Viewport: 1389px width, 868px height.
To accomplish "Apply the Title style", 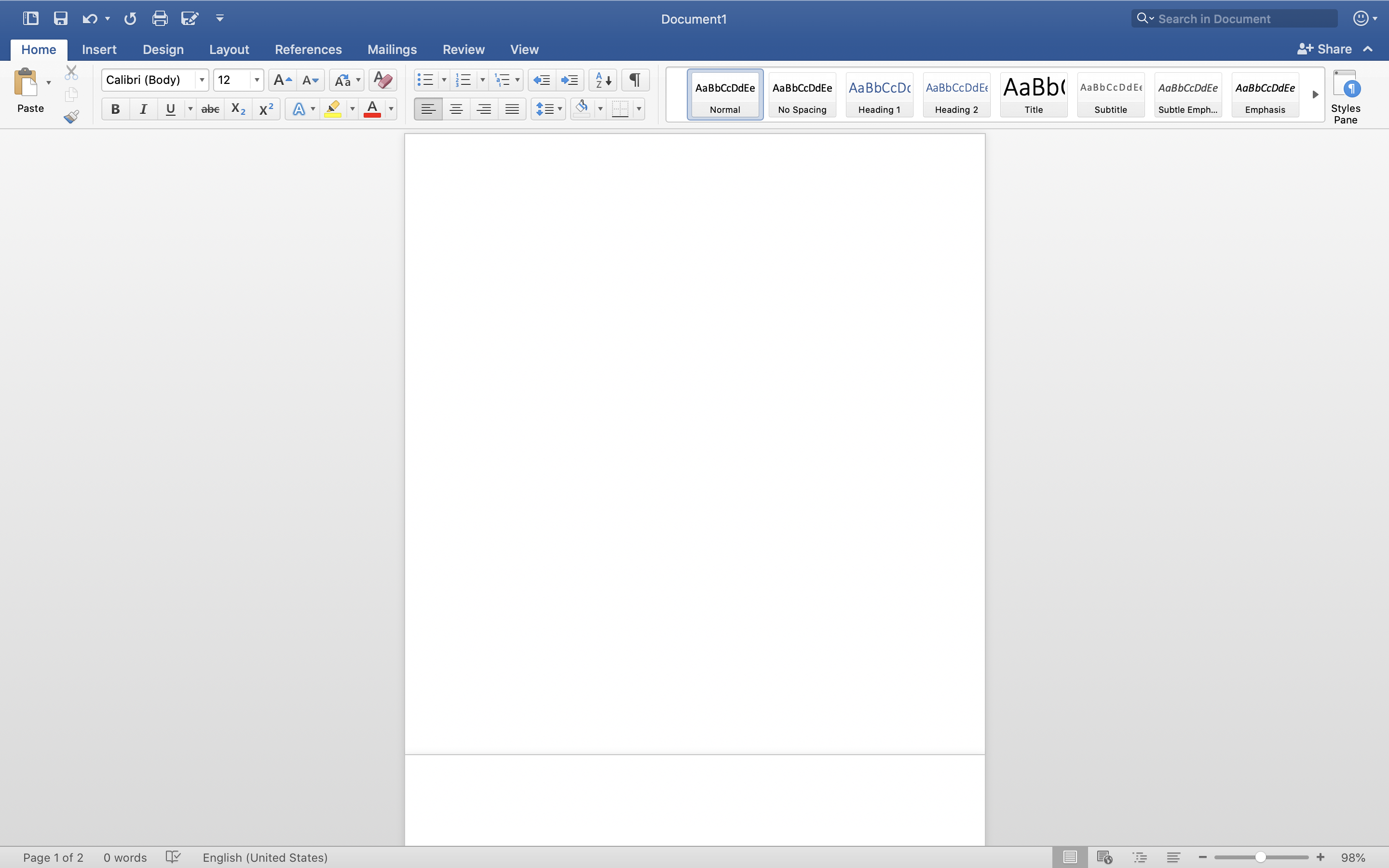I will pyautogui.click(x=1034, y=95).
